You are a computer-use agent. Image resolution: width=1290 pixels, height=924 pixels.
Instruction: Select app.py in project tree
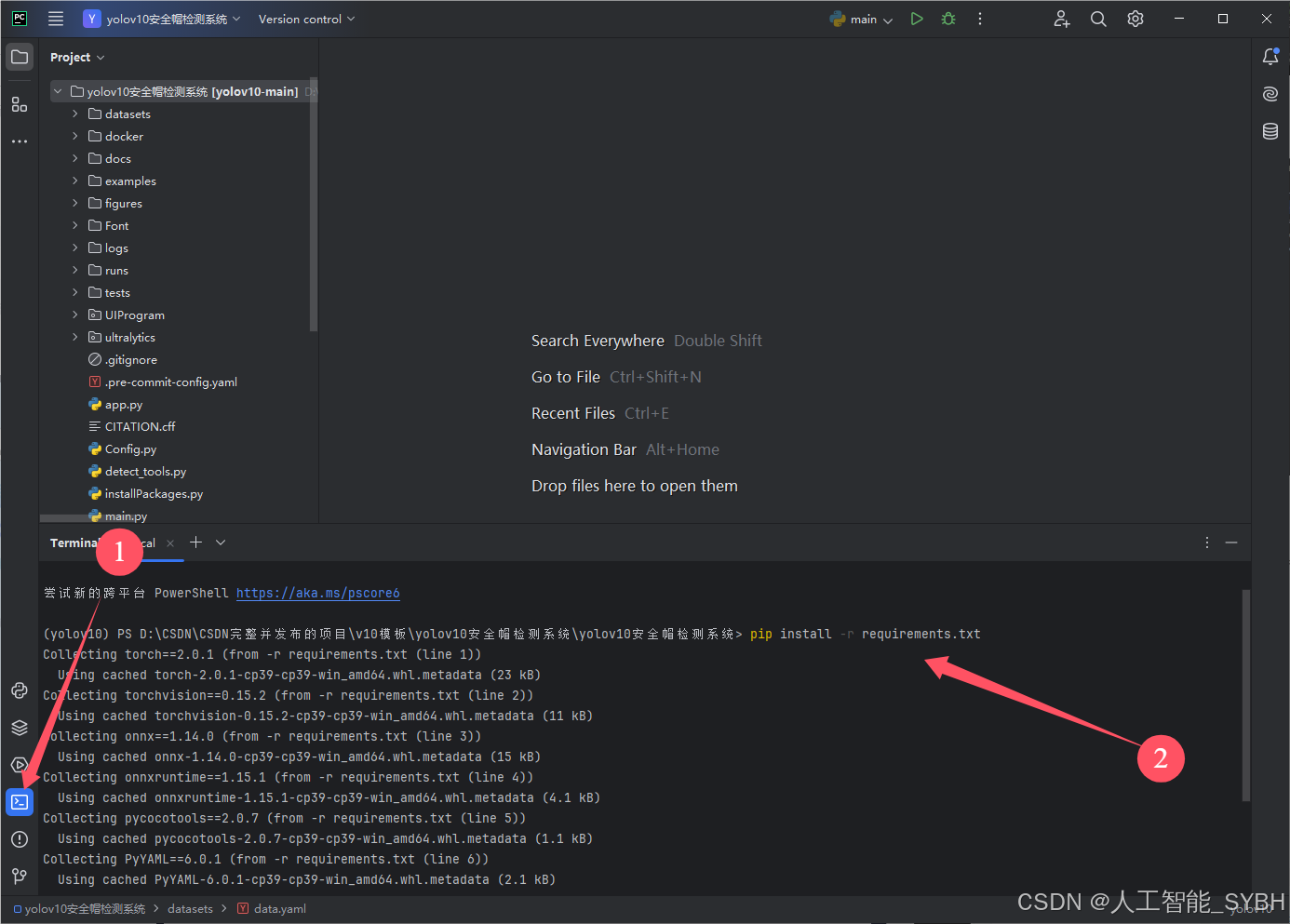tap(124, 405)
